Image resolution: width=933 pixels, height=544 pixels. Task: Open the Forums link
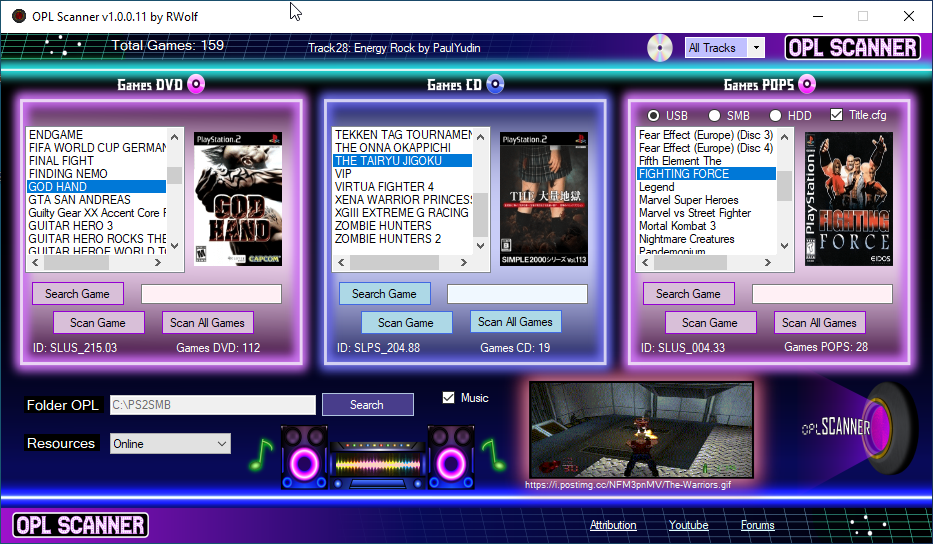pyautogui.click(x=757, y=525)
